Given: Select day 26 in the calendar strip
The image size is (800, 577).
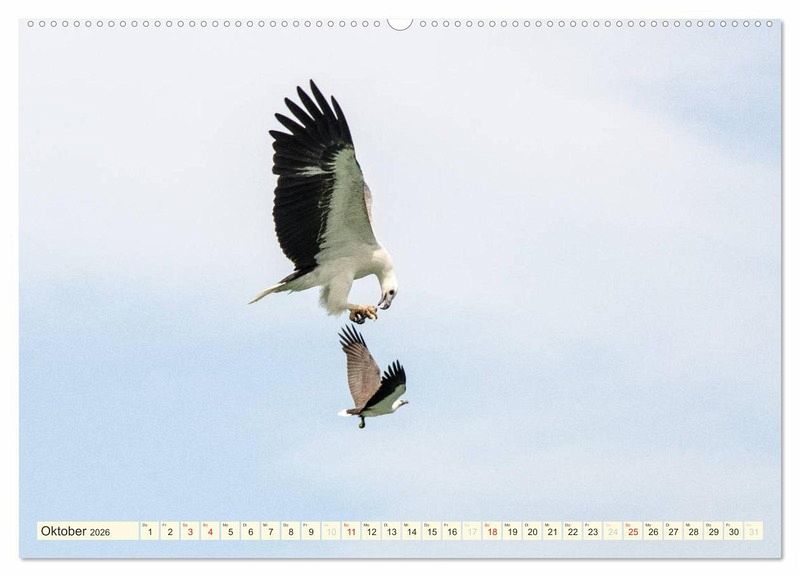Looking at the screenshot, I should [x=654, y=531].
